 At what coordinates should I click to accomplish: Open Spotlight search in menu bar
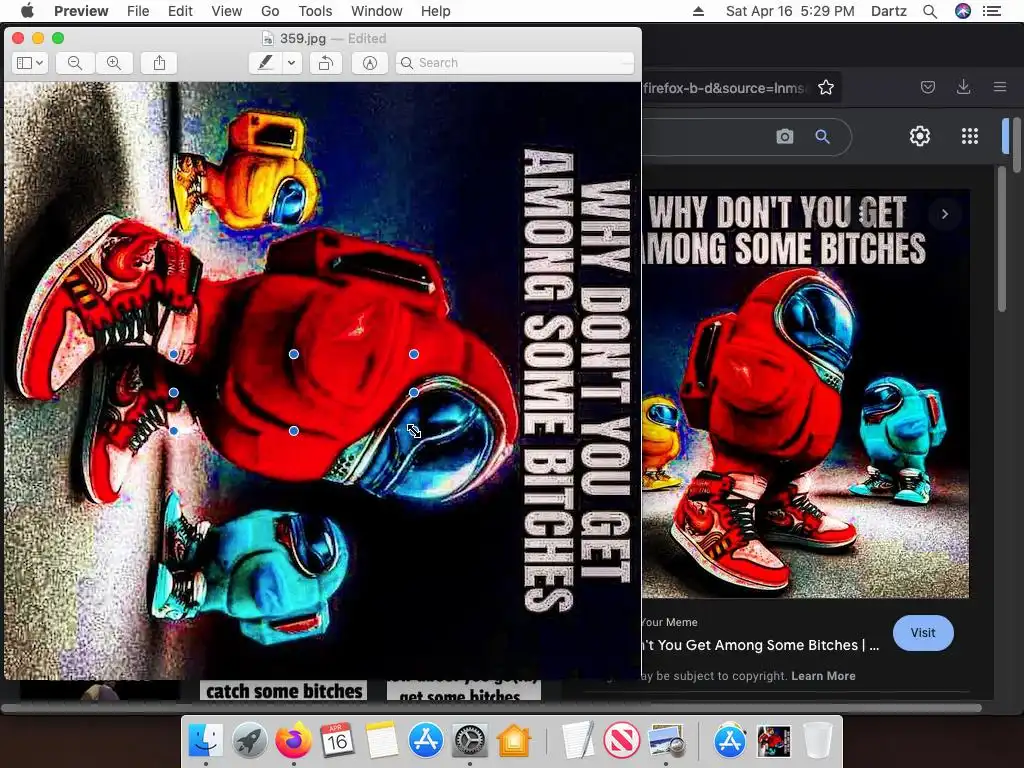(930, 11)
